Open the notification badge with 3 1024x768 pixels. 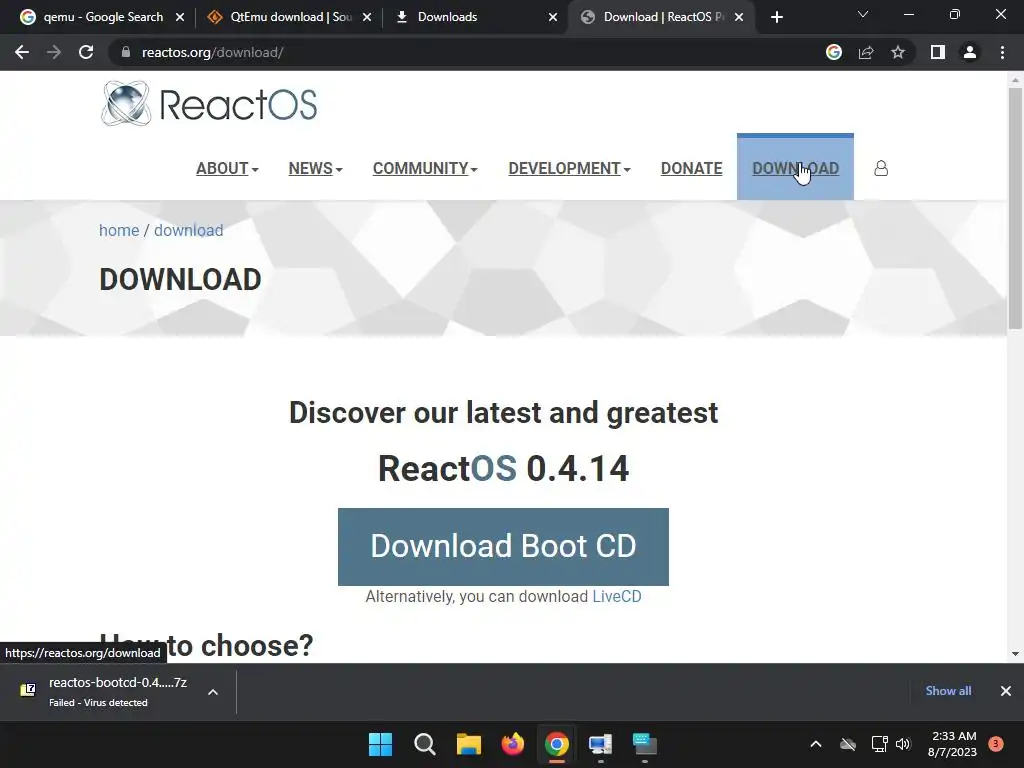tap(996, 743)
